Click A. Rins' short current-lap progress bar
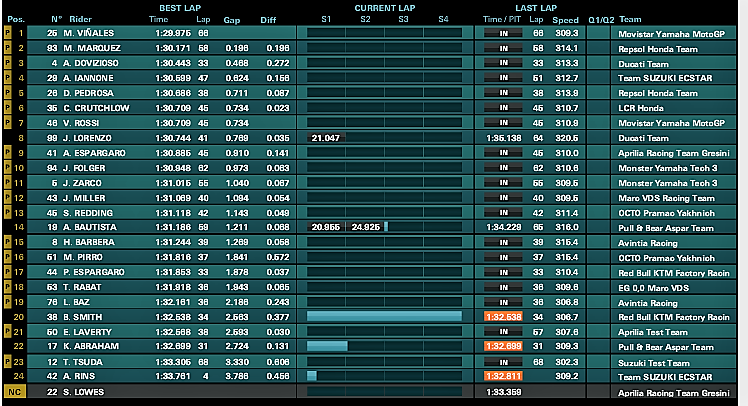This screenshot has height=406, width=748. 312,376
